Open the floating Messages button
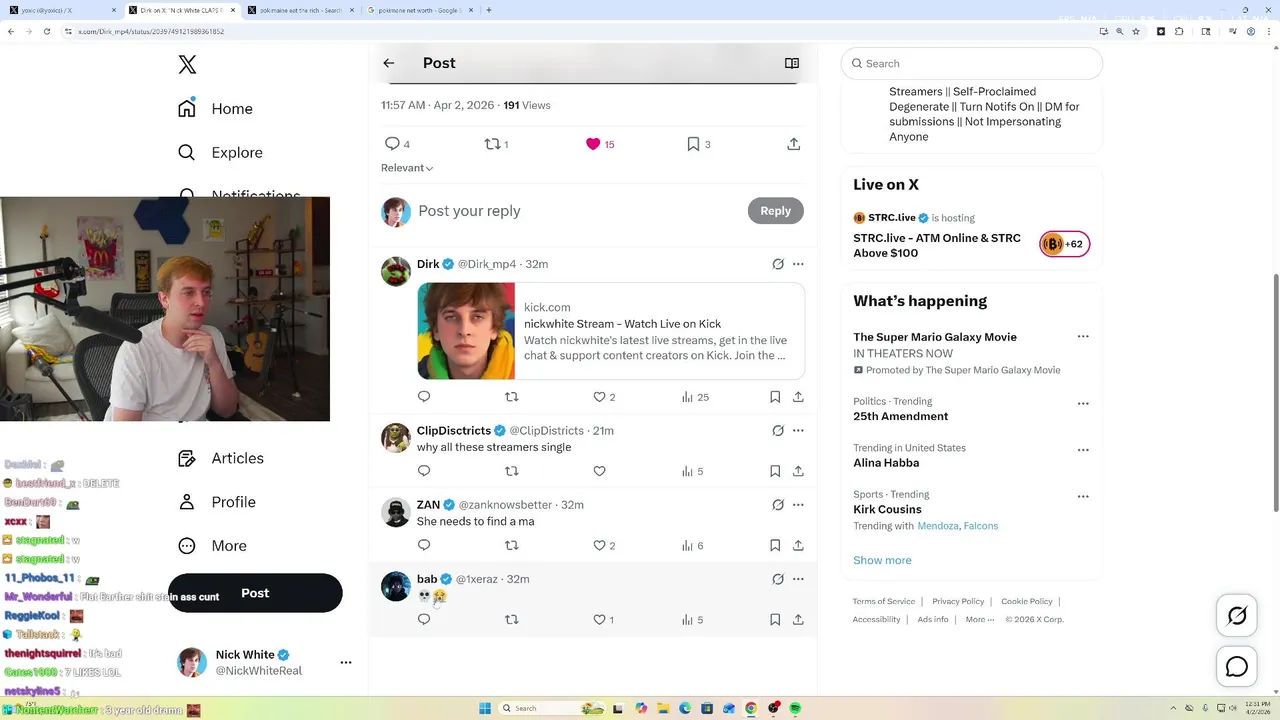1280x720 pixels. (x=1237, y=667)
